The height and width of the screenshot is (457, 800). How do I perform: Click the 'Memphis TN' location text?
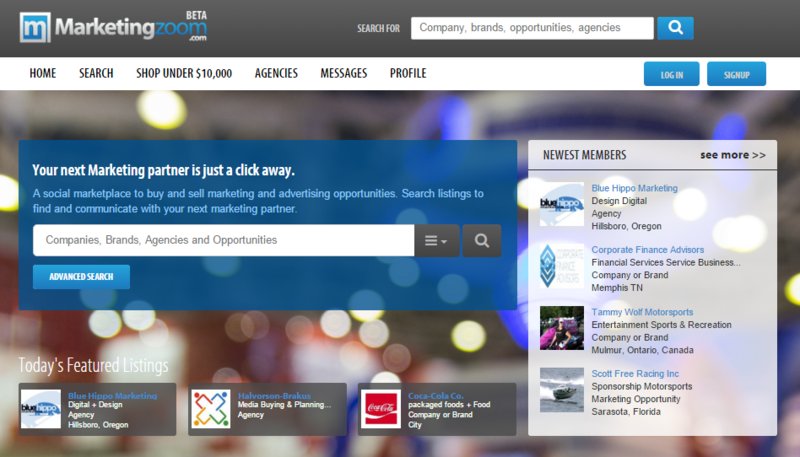pos(617,288)
